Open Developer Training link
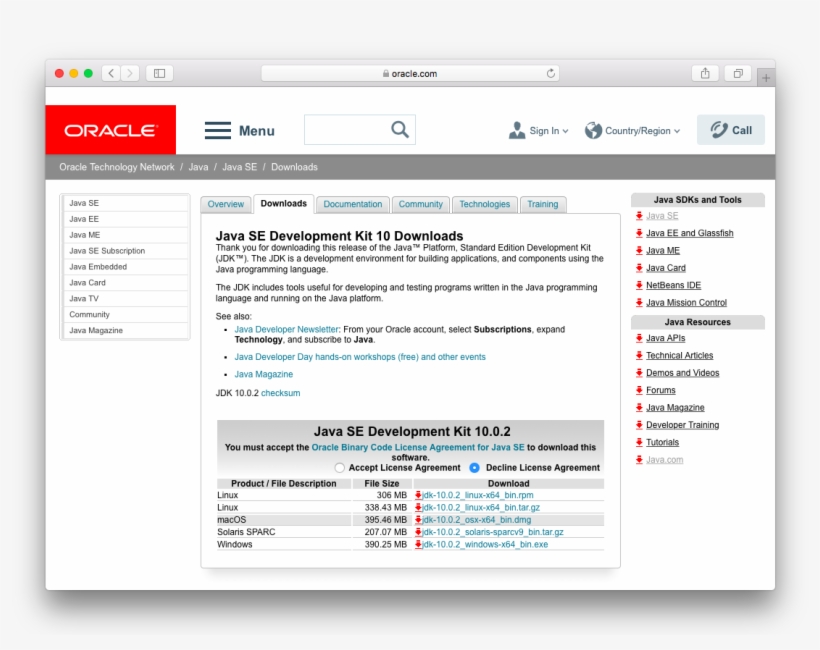Screen dimensions: 820x650 click(682, 425)
